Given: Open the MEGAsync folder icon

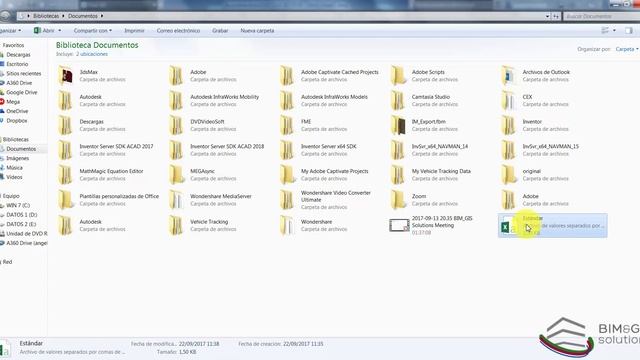Looking at the screenshot, I should click(177, 175).
